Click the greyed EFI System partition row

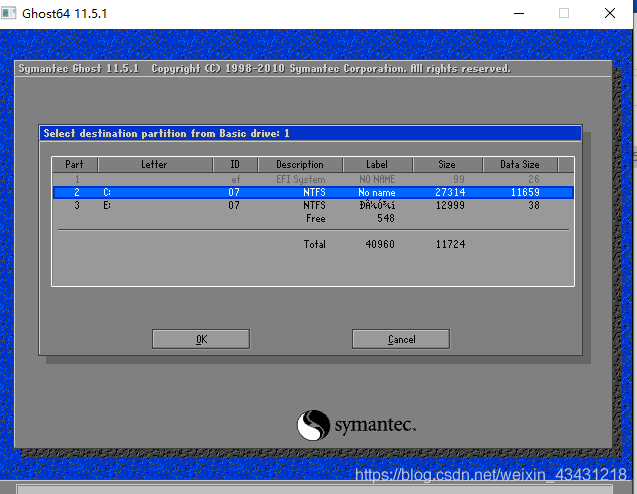click(313, 179)
